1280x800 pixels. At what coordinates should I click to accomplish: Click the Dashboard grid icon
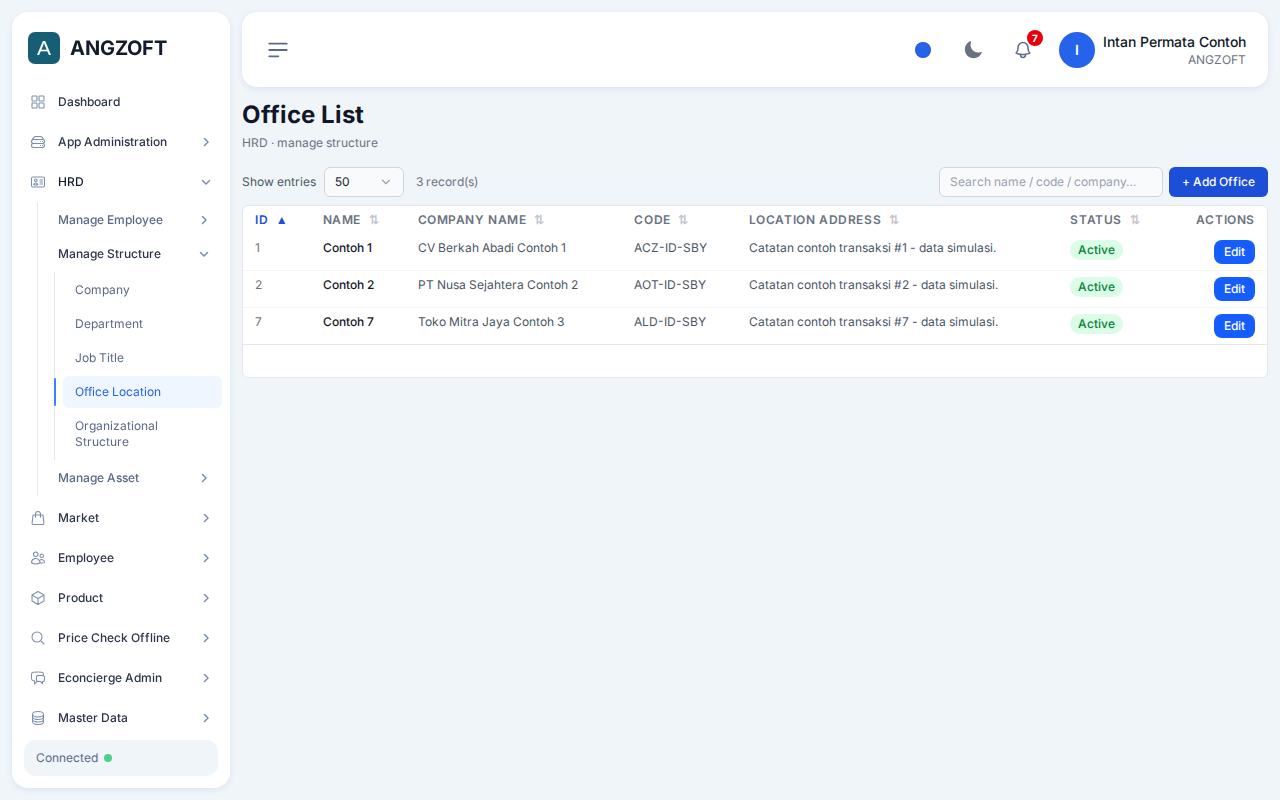point(38,102)
